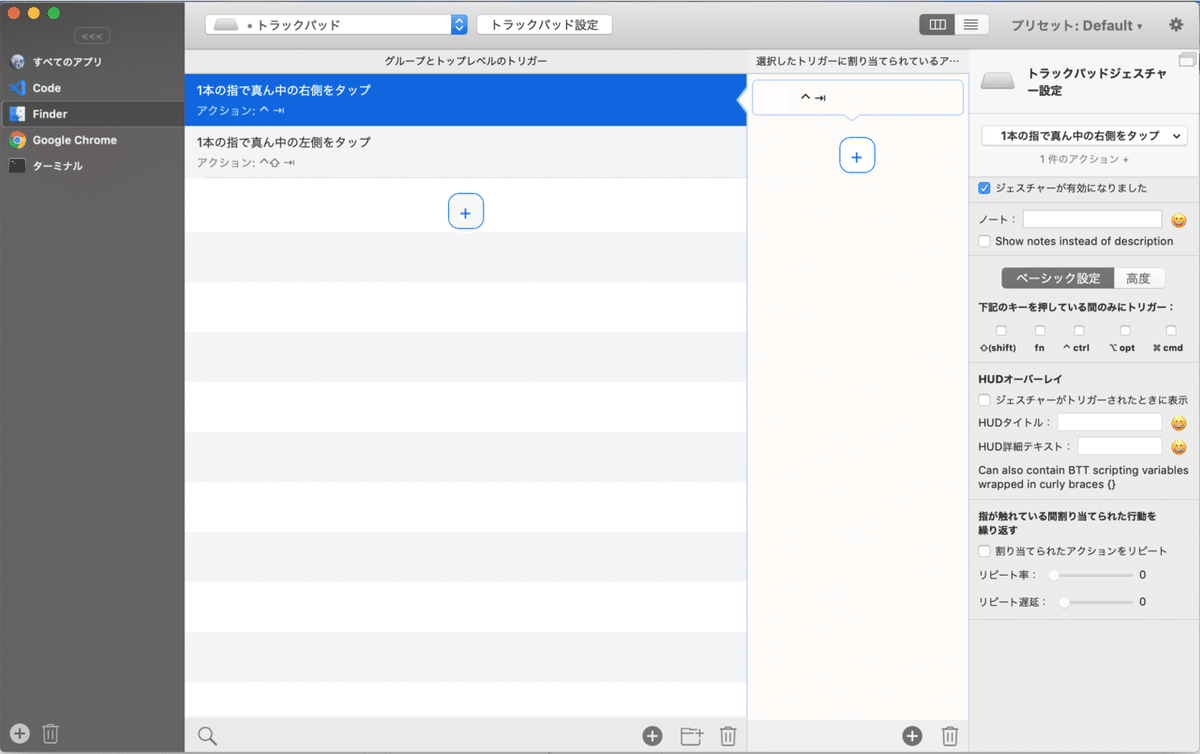Select Code app in sidebar
This screenshot has height=754, width=1200.
pyautogui.click(x=92, y=88)
